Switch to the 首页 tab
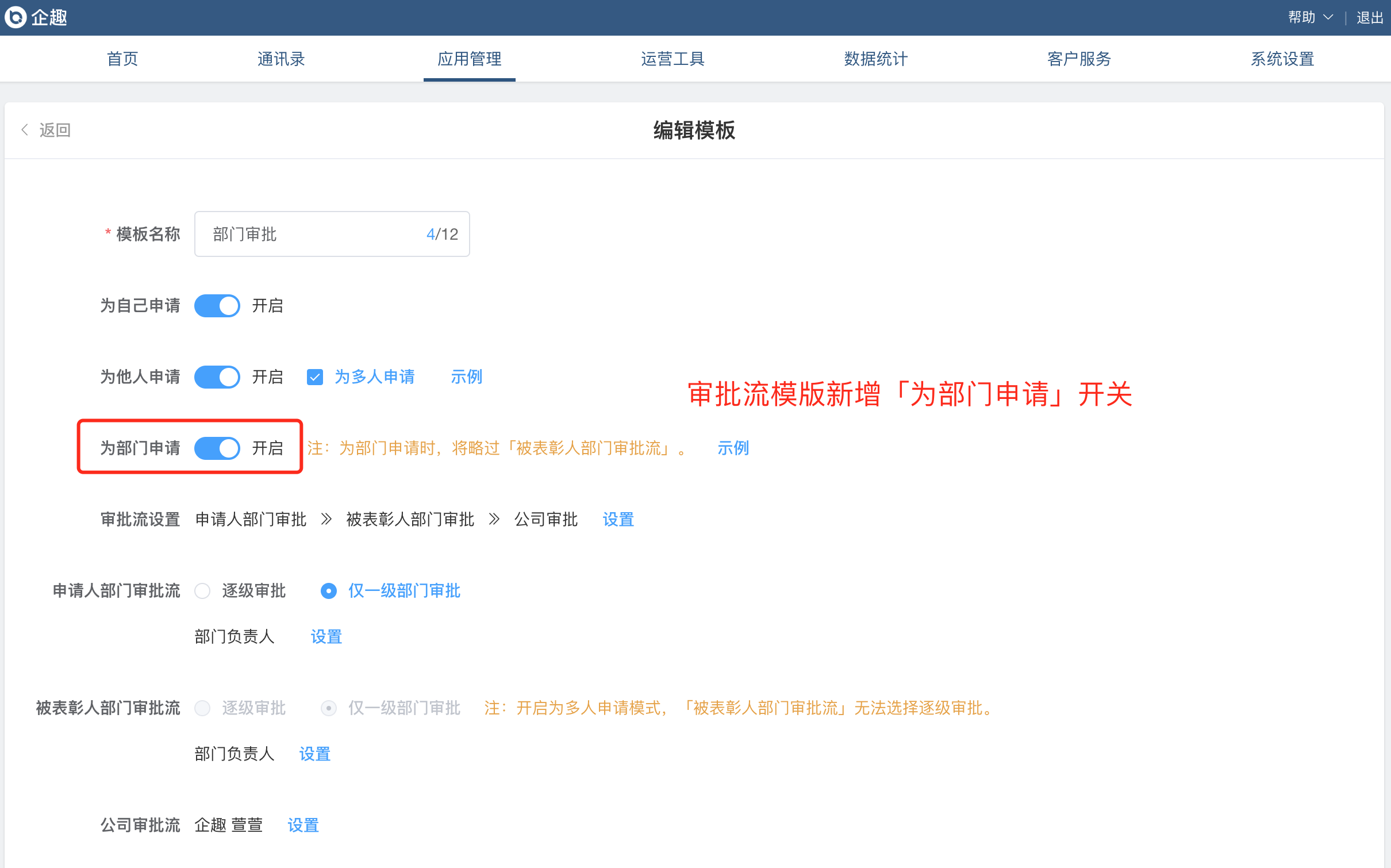1391x868 pixels. pyautogui.click(x=122, y=59)
